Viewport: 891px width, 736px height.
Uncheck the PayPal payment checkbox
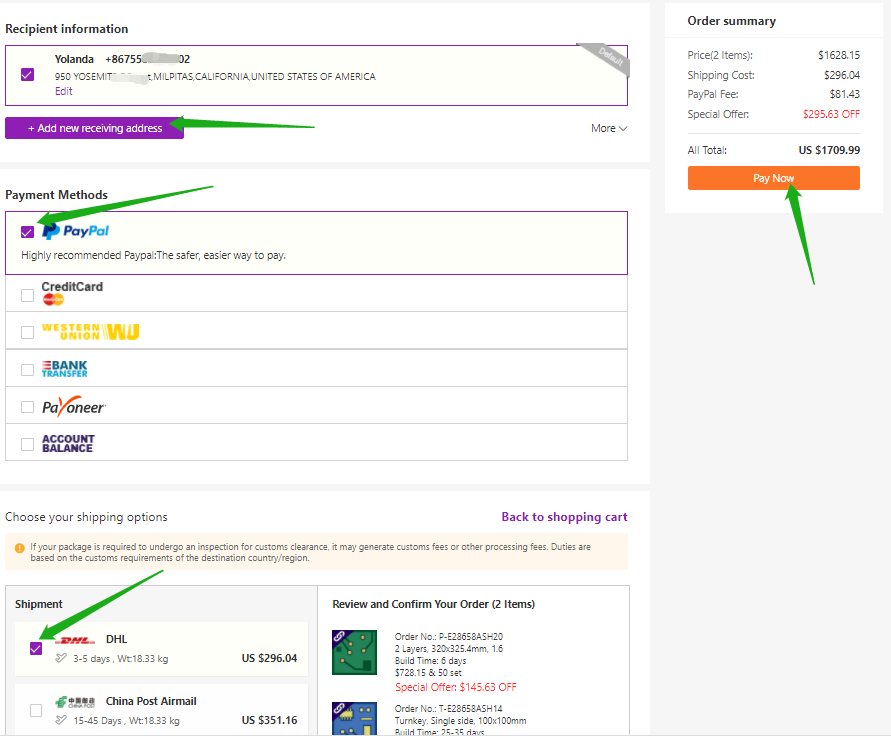pyautogui.click(x=27, y=232)
